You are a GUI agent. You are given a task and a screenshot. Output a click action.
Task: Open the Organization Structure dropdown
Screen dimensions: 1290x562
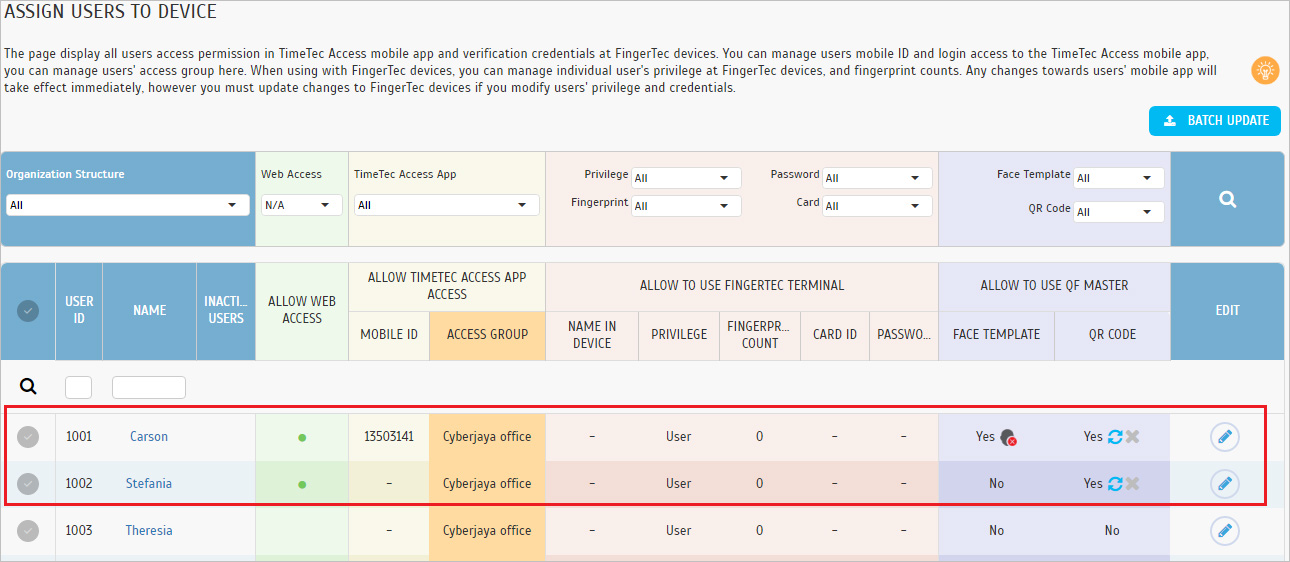point(127,205)
